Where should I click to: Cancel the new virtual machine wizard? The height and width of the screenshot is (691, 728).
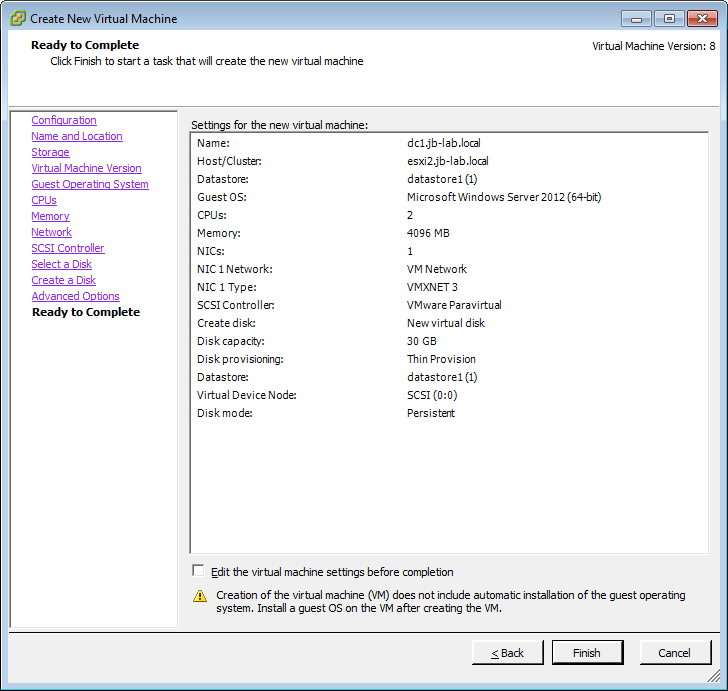[x=675, y=653]
